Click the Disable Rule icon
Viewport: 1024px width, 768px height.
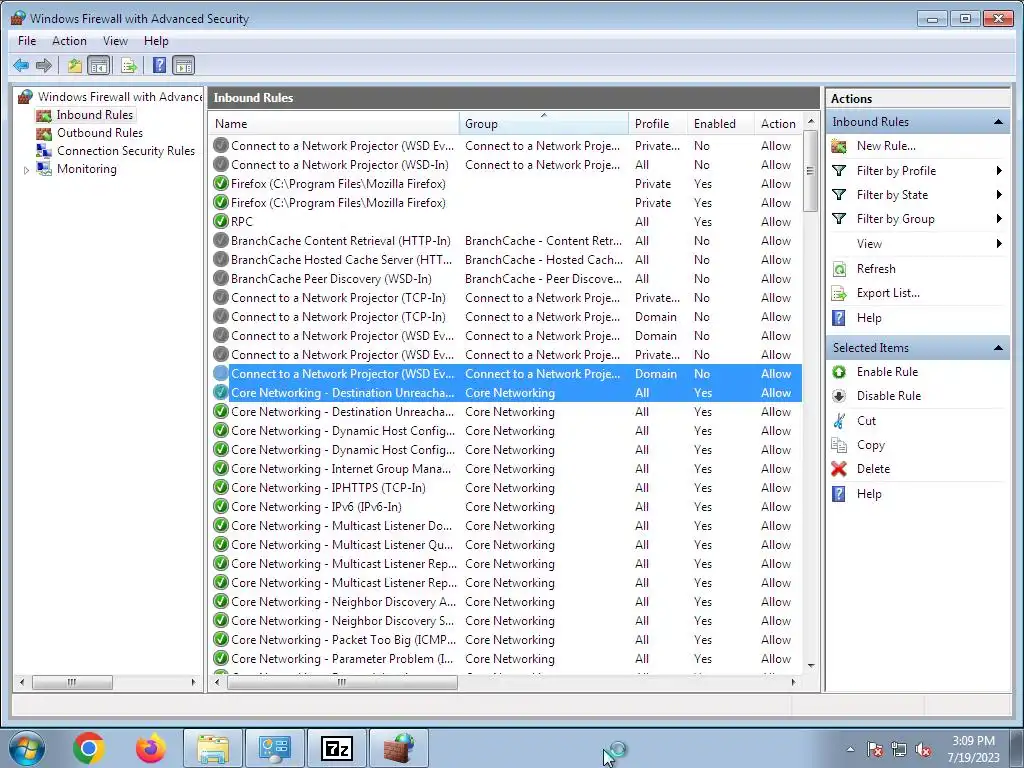[x=839, y=396]
